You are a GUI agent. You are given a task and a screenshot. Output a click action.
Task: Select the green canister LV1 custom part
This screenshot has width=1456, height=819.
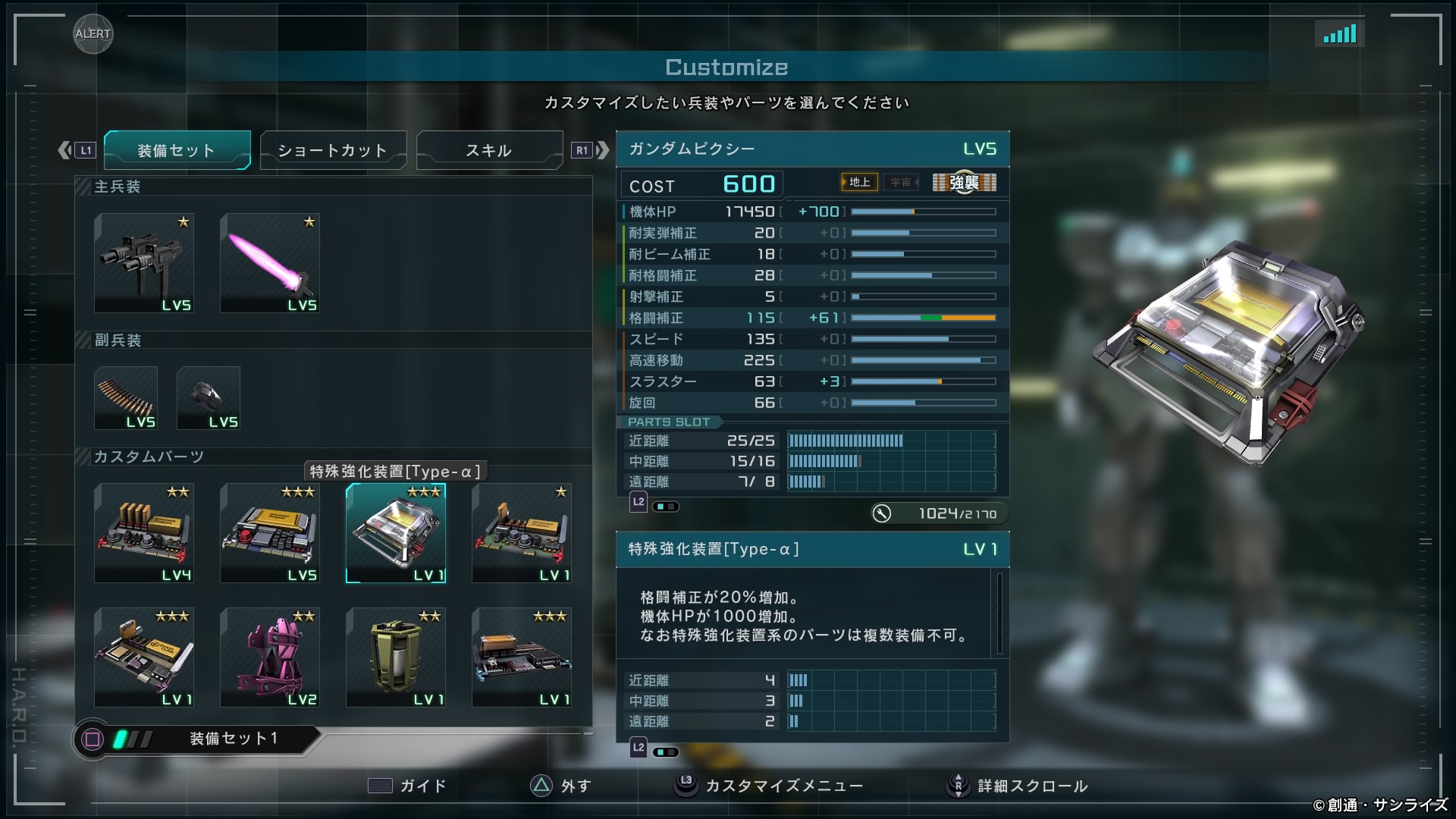tap(396, 657)
